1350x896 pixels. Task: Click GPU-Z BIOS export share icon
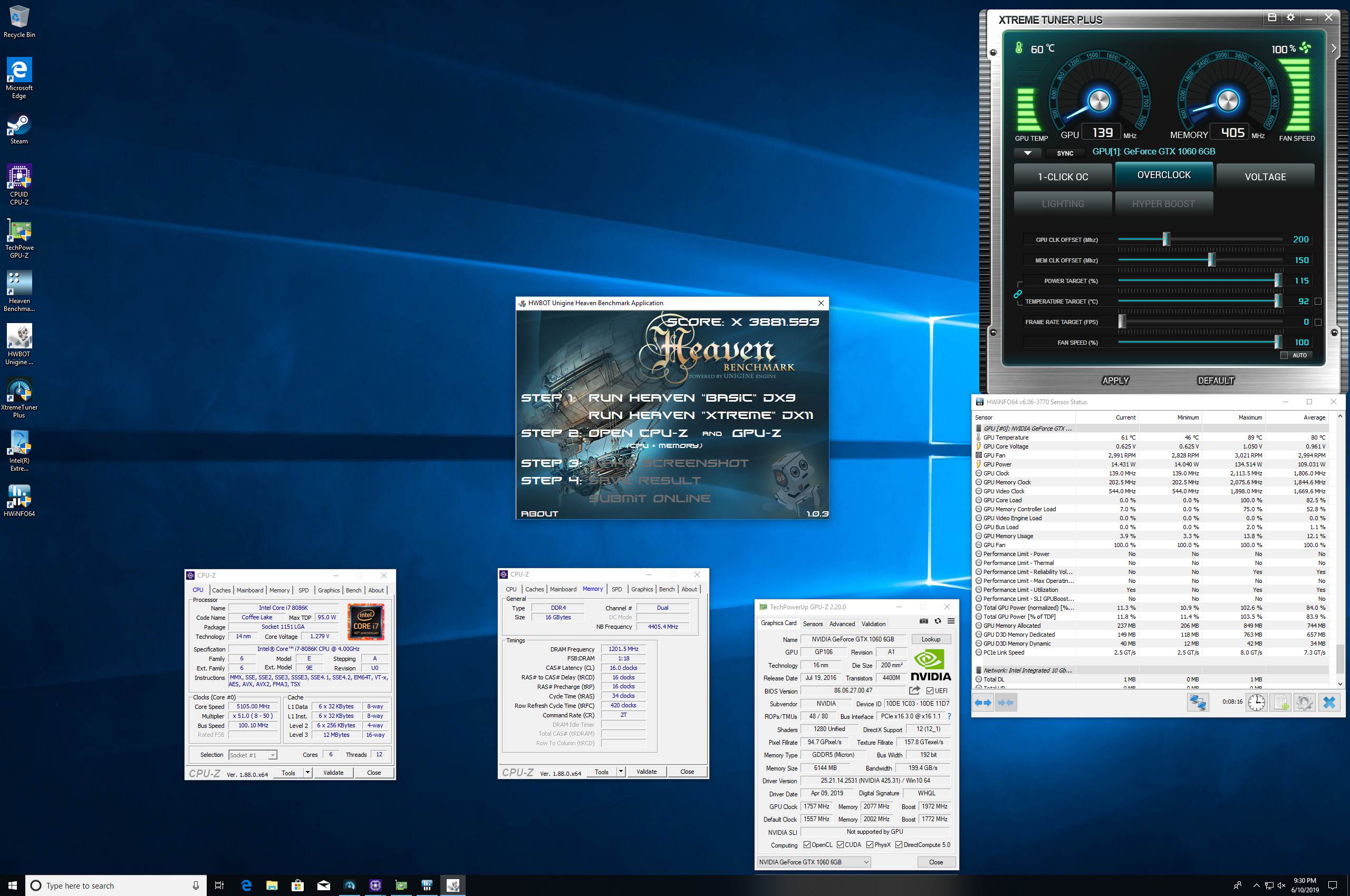(x=914, y=690)
